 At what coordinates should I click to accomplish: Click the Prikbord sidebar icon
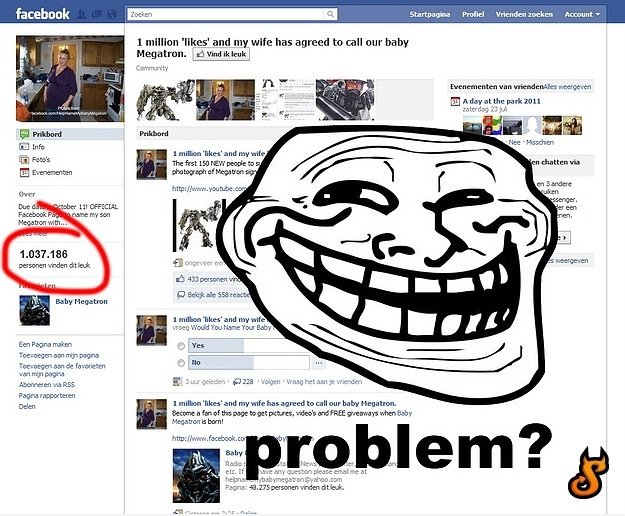[24, 134]
